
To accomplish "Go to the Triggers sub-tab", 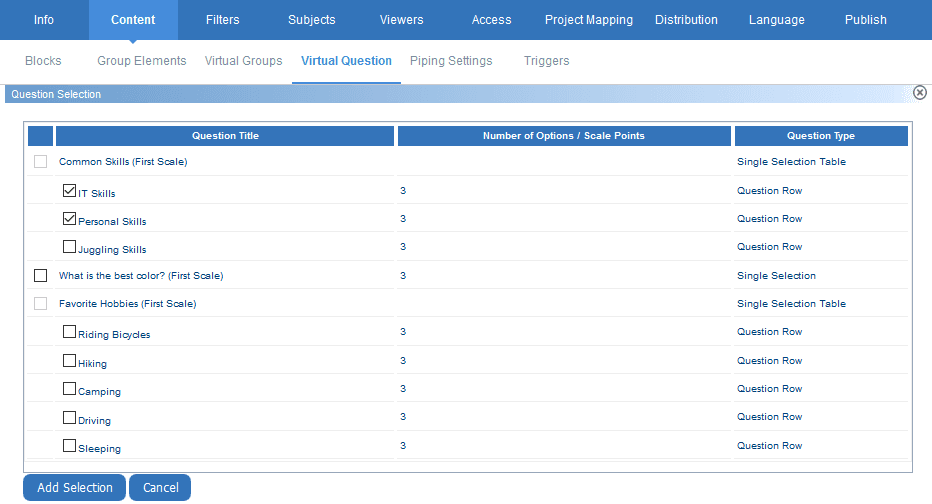I will click(x=546, y=61).
